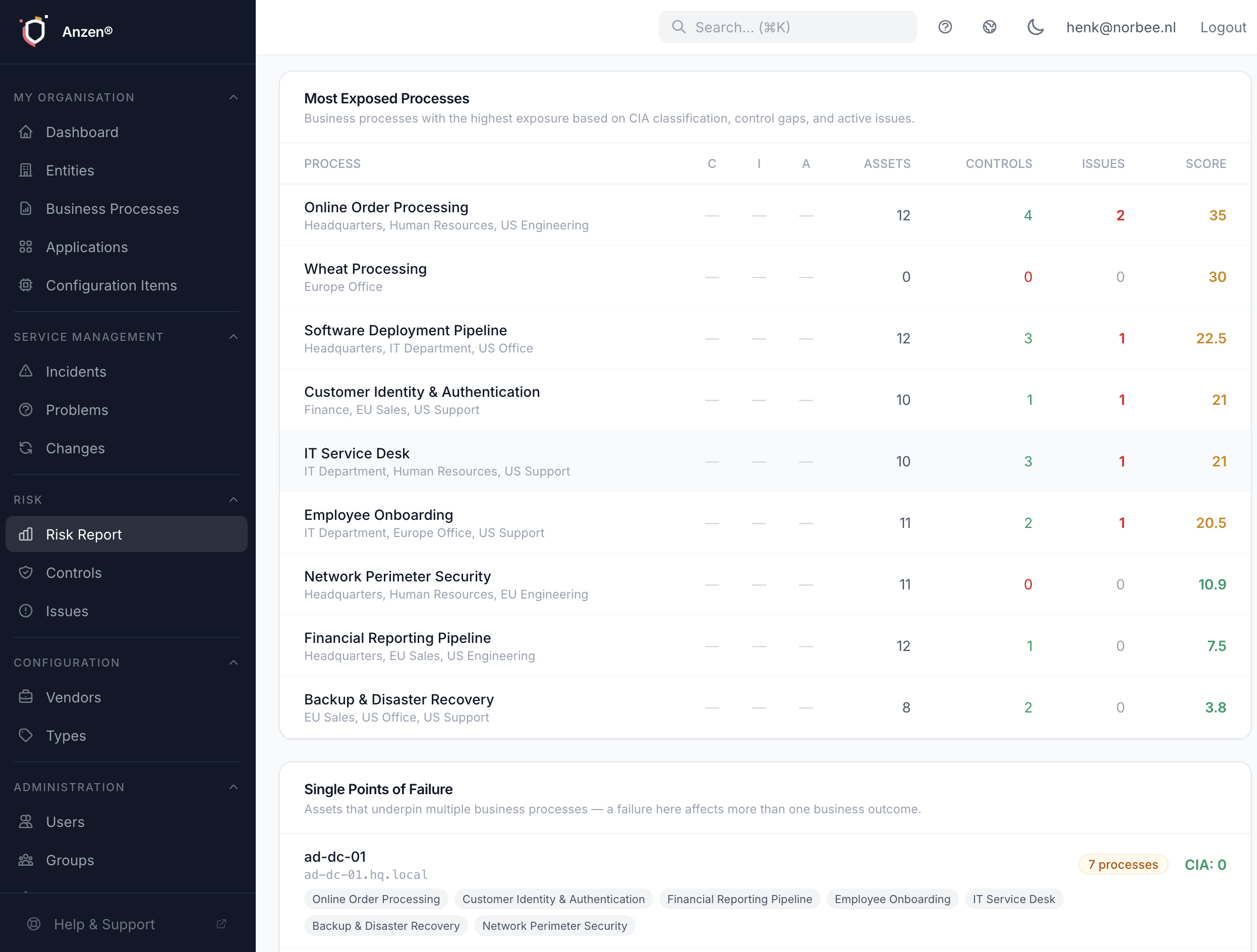Collapse the MY ORGANISATION section

coord(234,97)
